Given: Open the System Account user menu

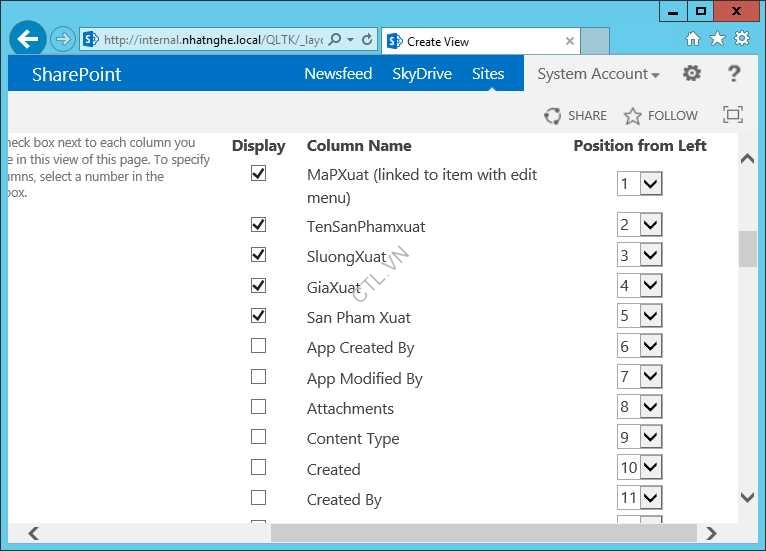Looking at the screenshot, I should click(x=598, y=74).
